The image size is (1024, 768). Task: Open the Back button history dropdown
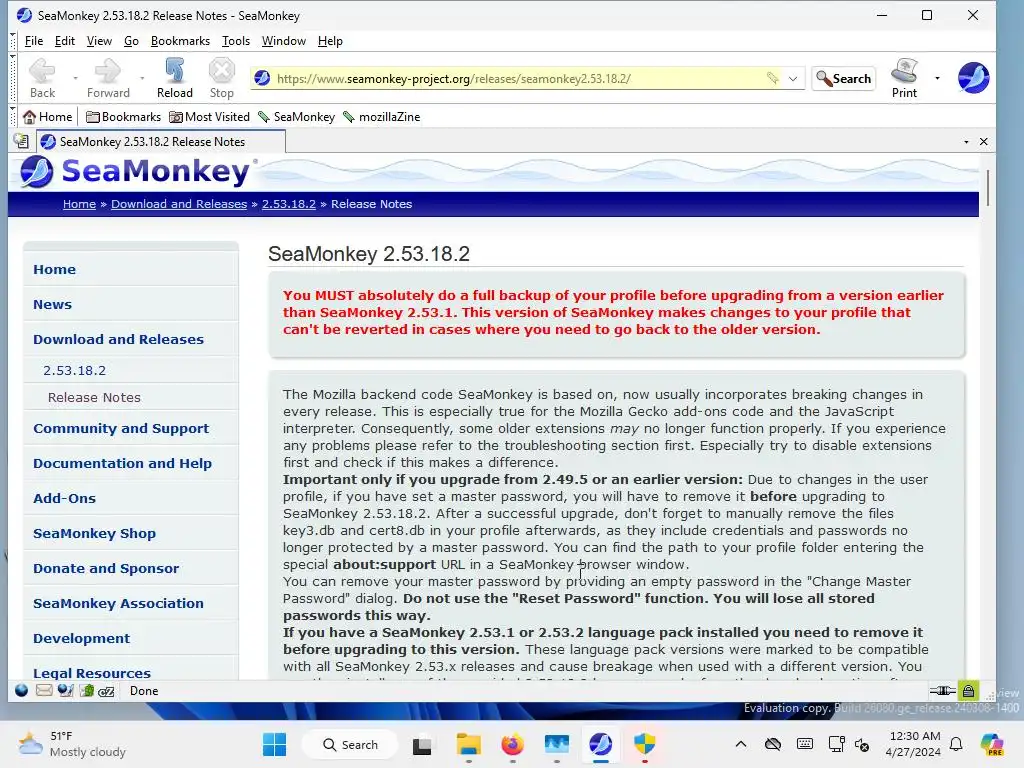point(75,78)
